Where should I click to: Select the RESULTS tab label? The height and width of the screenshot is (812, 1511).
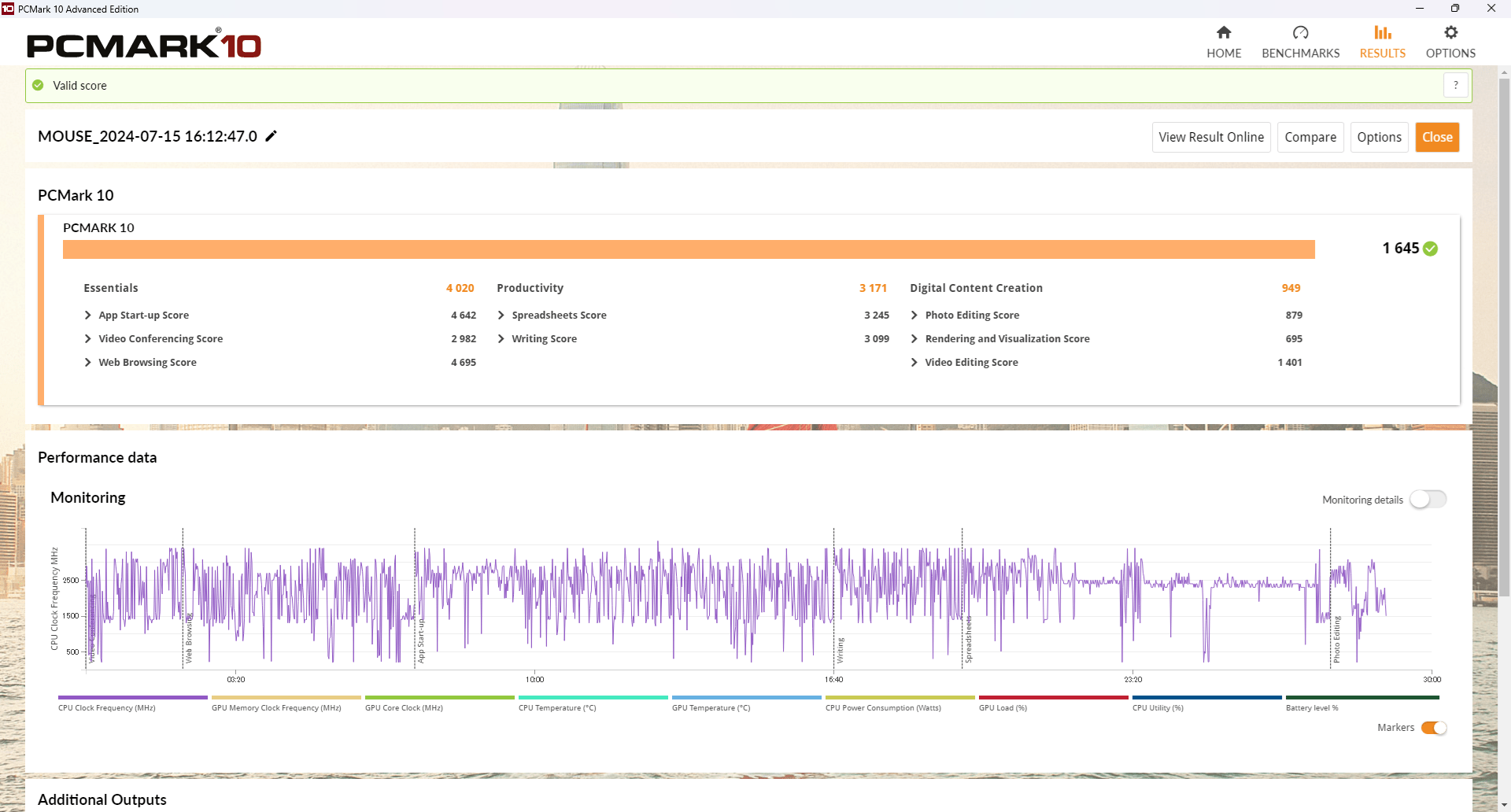click(x=1383, y=54)
